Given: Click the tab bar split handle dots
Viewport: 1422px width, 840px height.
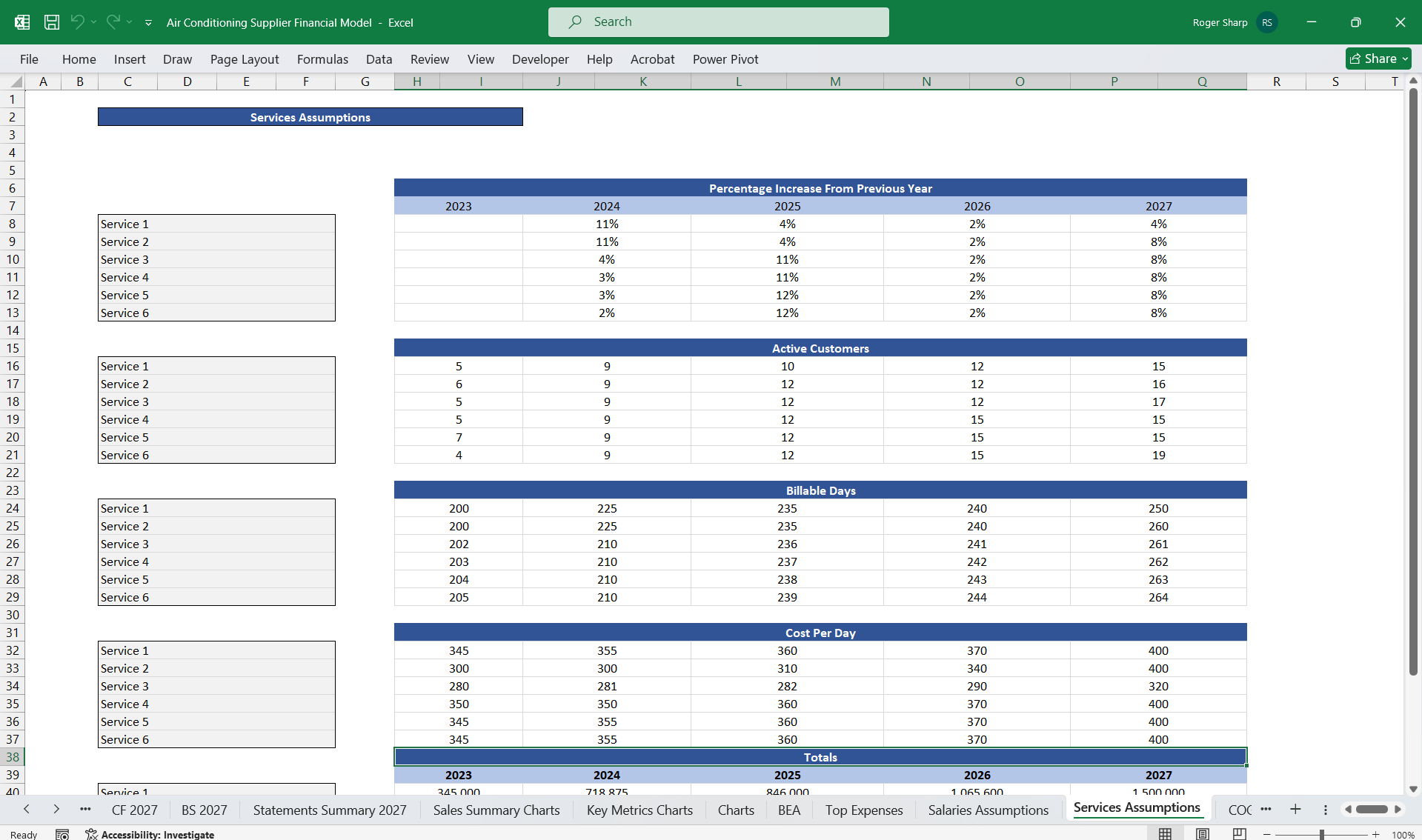Looking at the screenshot, I should 1326,810.
